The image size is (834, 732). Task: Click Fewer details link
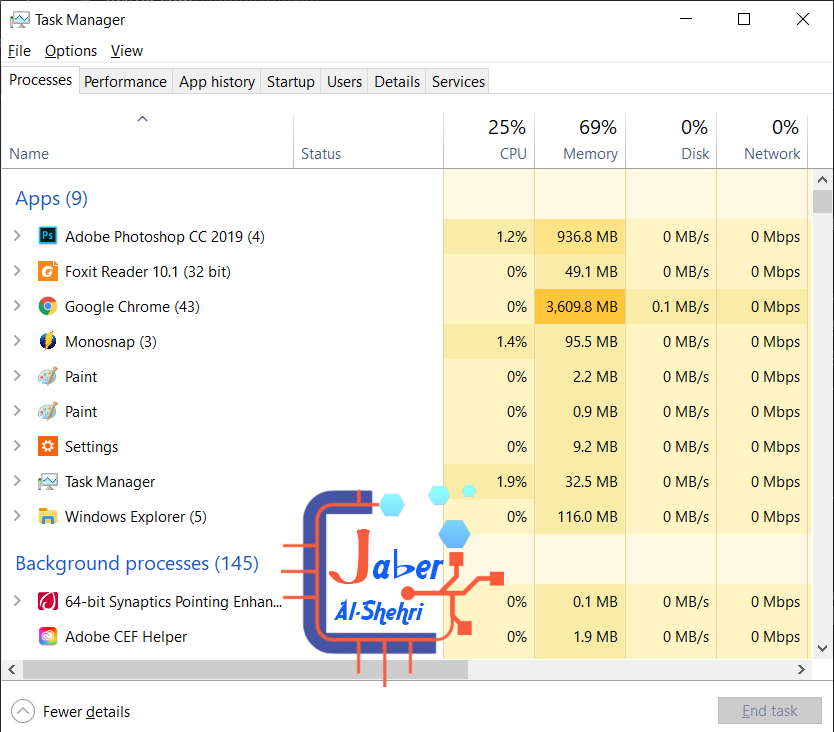click(x=86, y=712)
